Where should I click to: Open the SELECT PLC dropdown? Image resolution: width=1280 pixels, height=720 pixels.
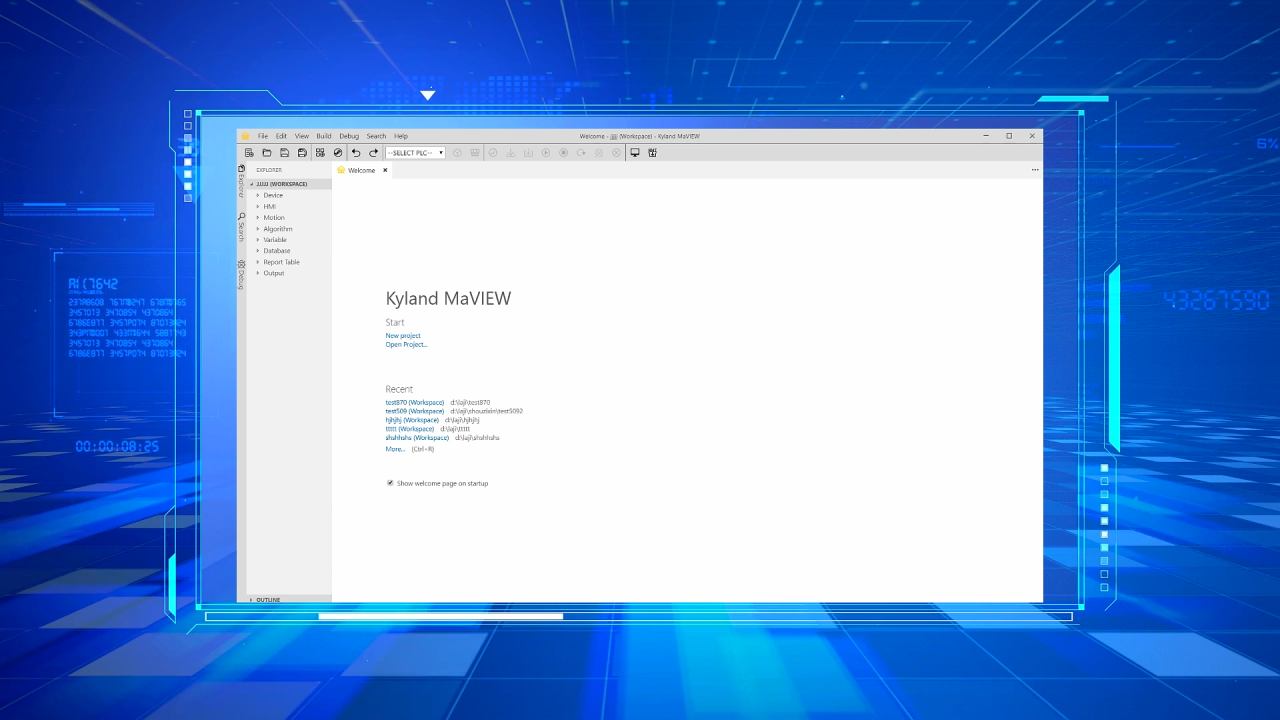pyautogui.click(x=415, y=153)
